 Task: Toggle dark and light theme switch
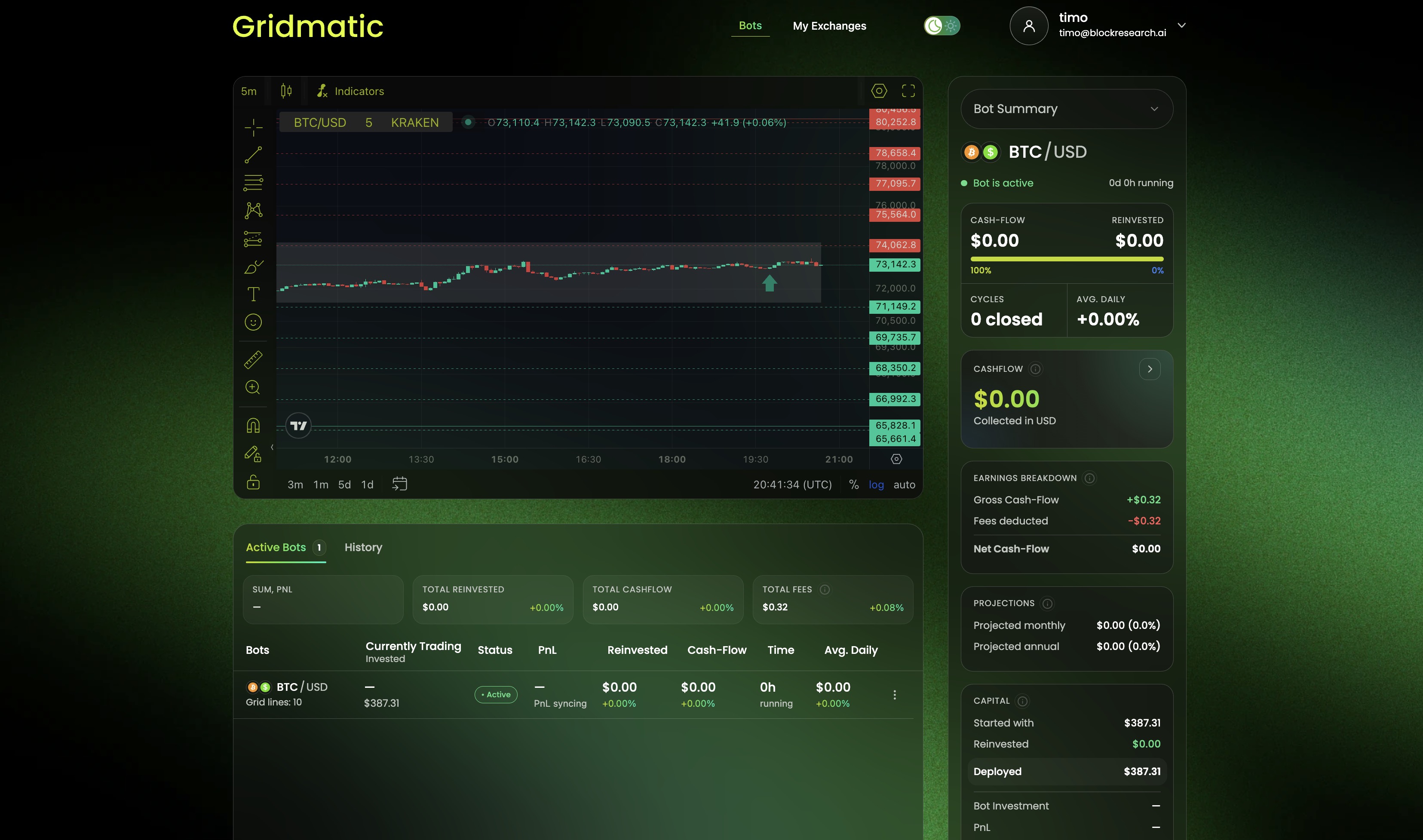[x=942, y=25]
